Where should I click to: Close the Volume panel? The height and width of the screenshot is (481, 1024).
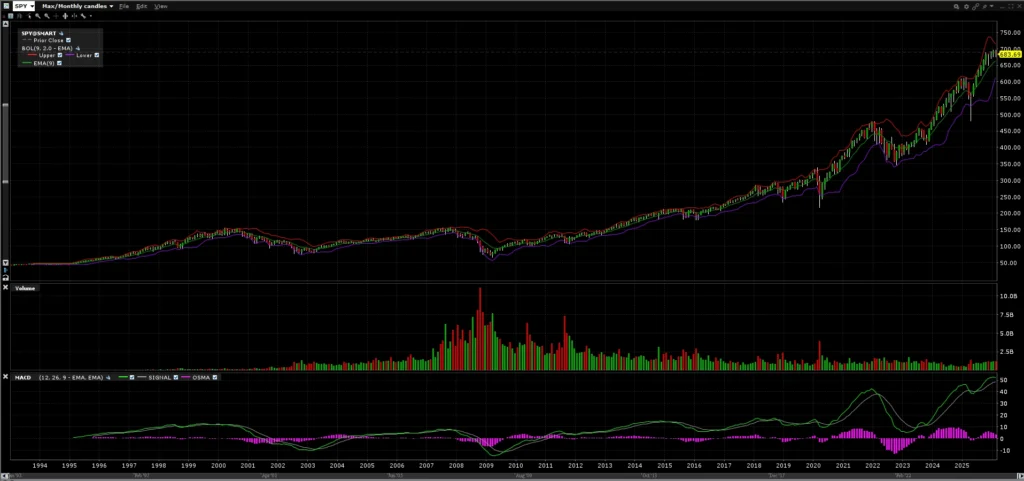[5, 288]
